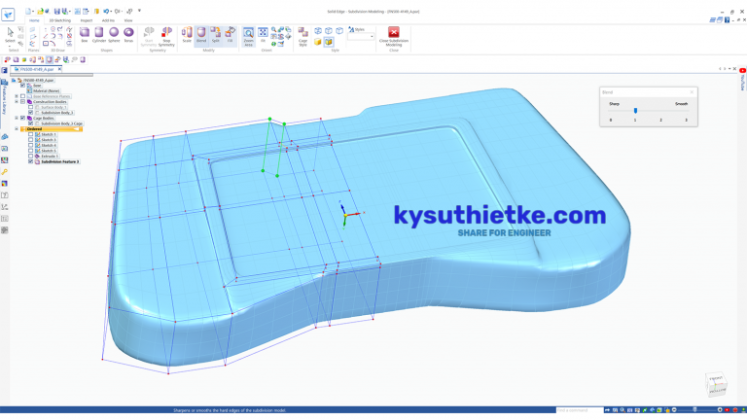747x420 pixels.
Task: Select the yellow shaded style icon
Action: coord(318,42)
